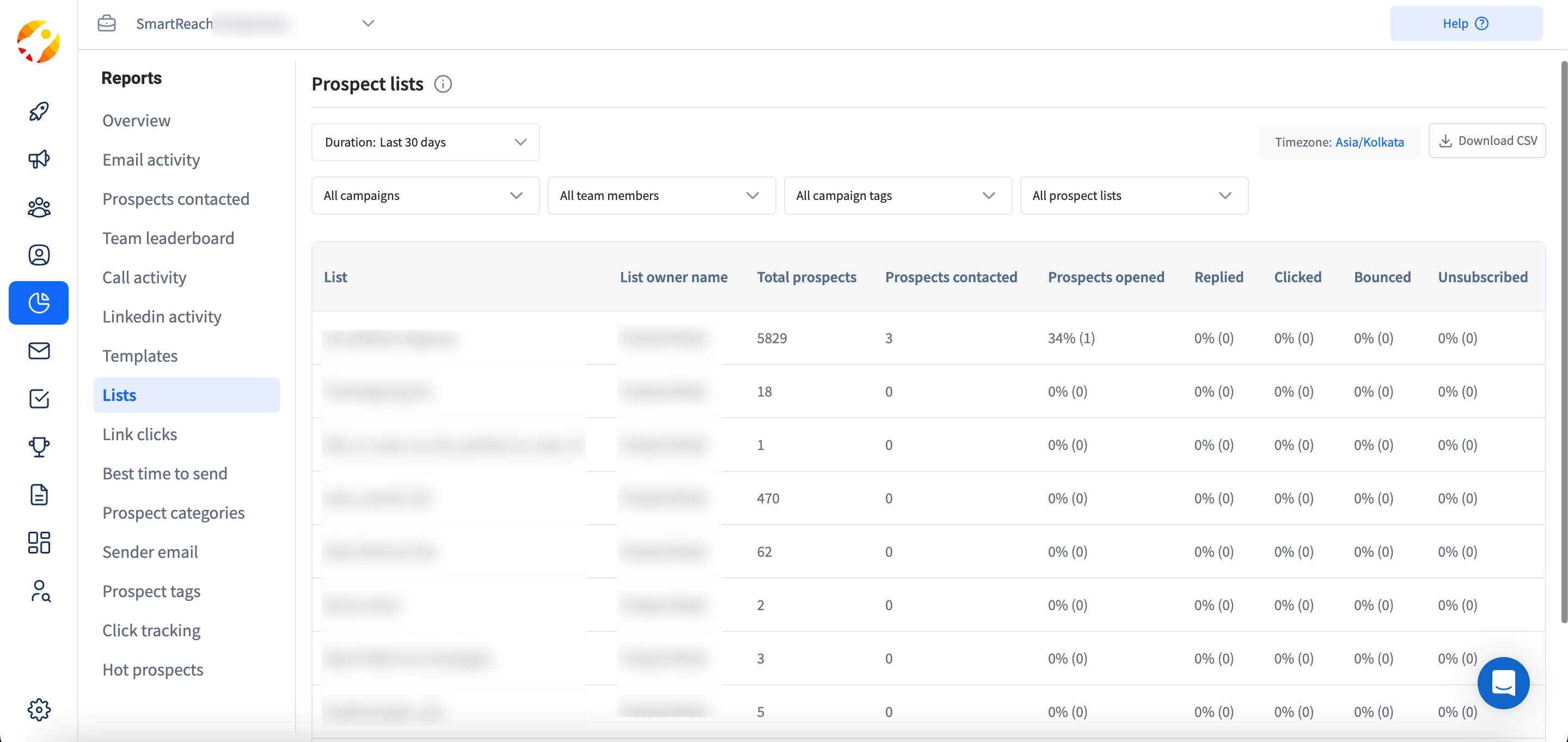Expand the Duration dropdown filter
The width and height of the screenshot is (1568, 742).
[x=424, y=142]
